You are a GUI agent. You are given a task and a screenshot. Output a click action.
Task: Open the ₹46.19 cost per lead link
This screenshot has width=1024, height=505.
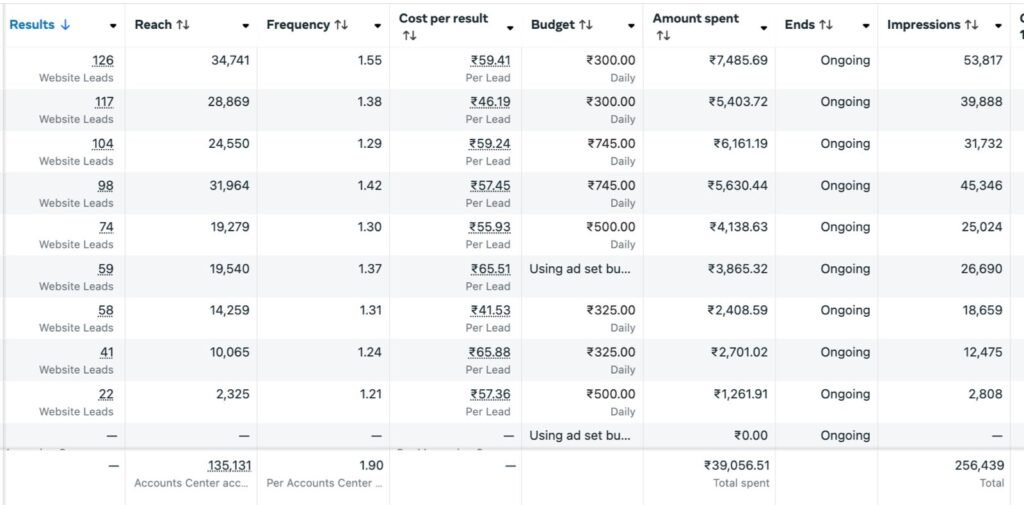pos(490,102)
